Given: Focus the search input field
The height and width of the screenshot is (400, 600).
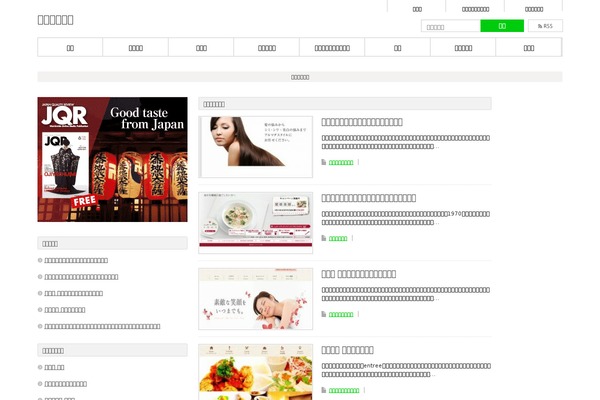Looking at the screenshot, I should pos(451,26).
